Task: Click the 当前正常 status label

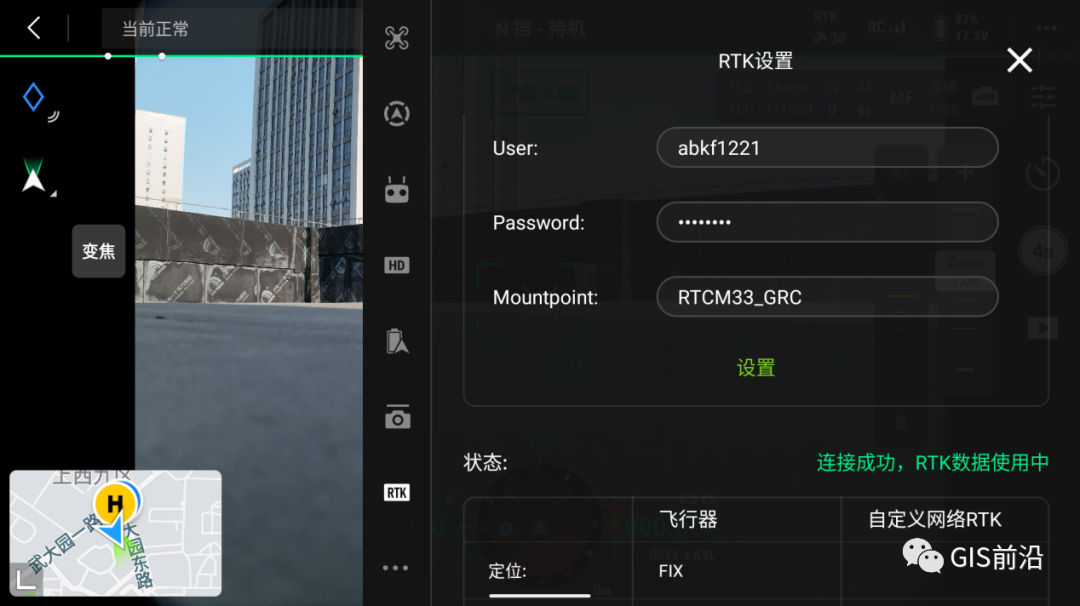Action: [x=155, y=29]
